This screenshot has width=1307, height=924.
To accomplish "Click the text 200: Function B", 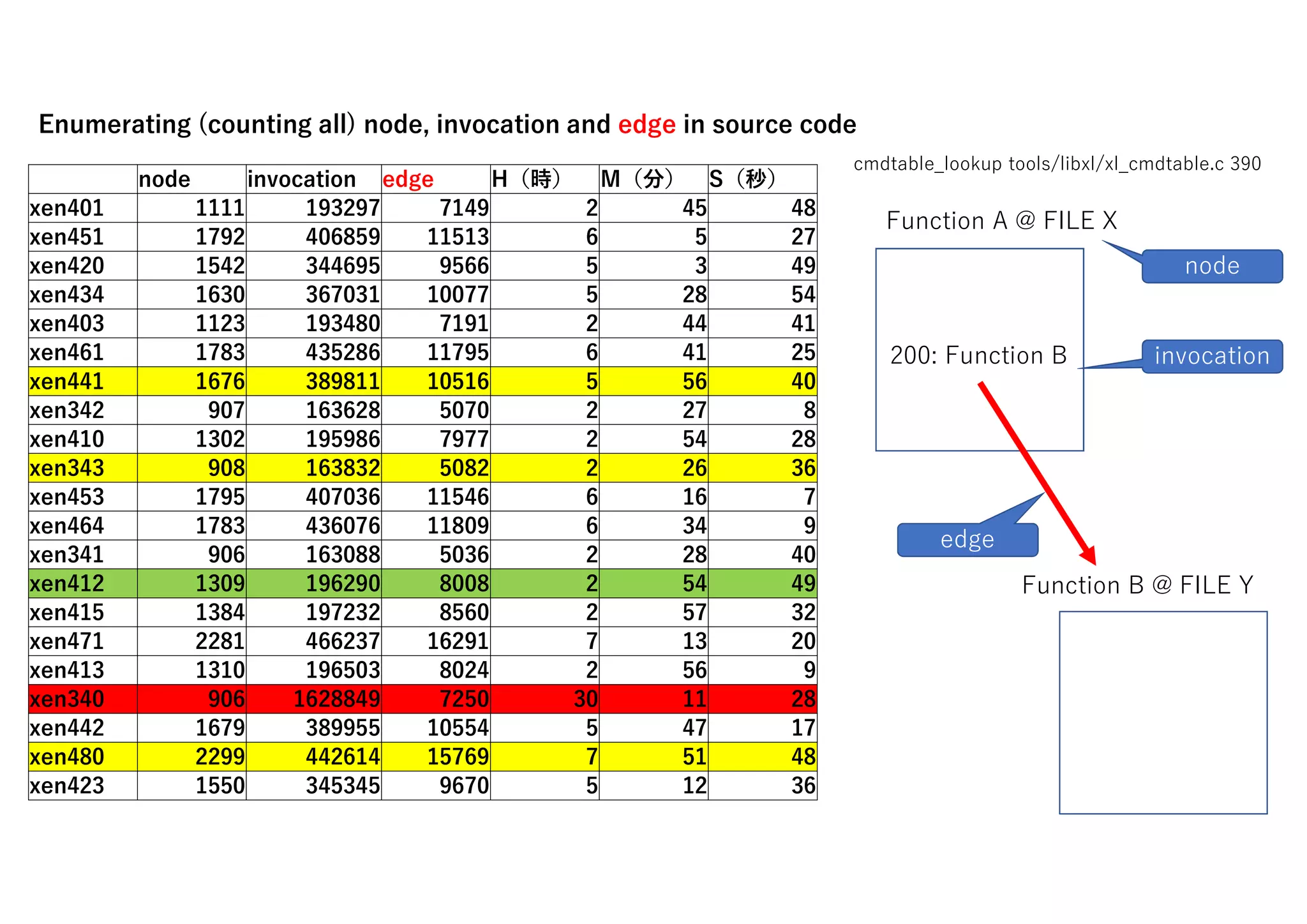I will point(978,355).
